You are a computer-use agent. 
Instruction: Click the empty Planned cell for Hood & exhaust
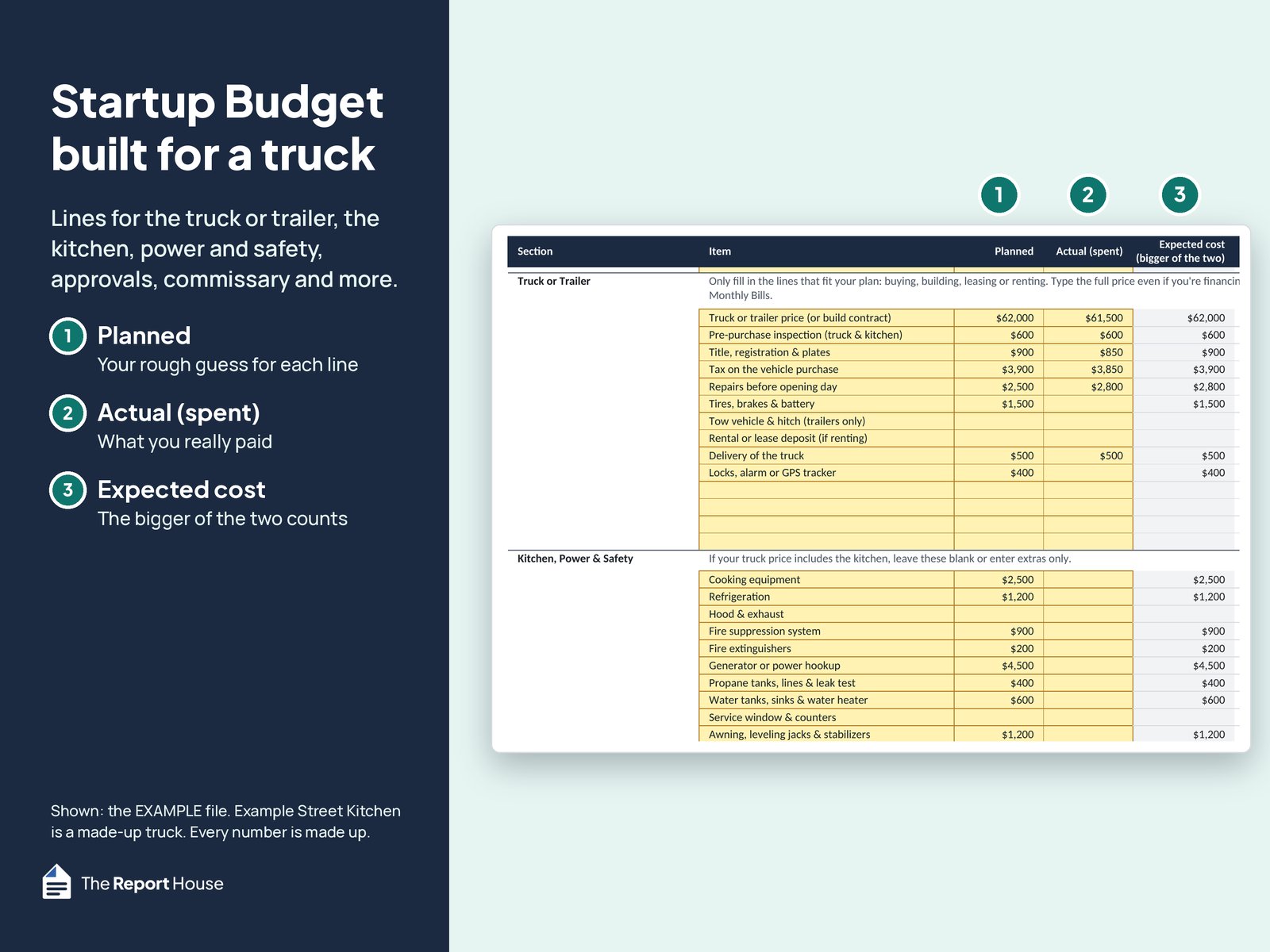click(x=999, y=614)
